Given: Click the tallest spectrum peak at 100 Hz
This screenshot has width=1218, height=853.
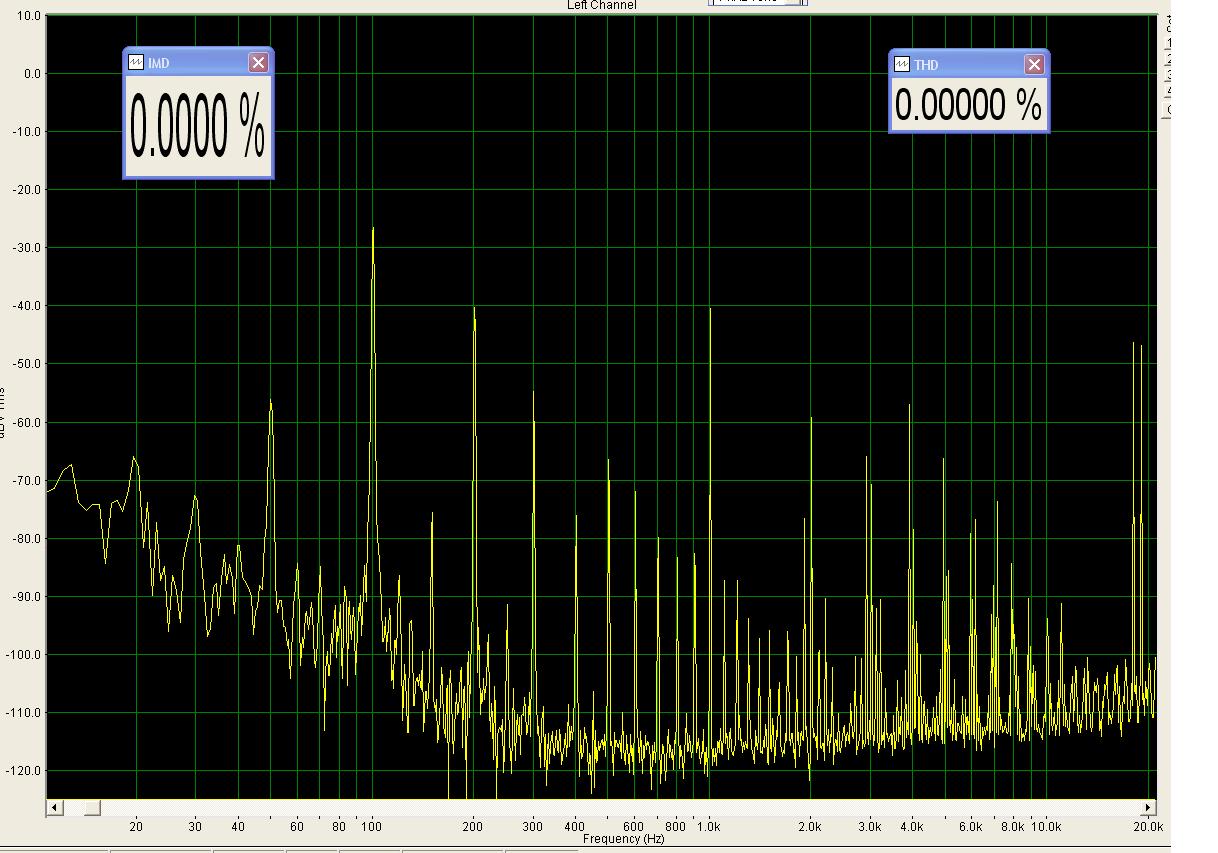Looking at the screenshot, I should coord(373,232).
